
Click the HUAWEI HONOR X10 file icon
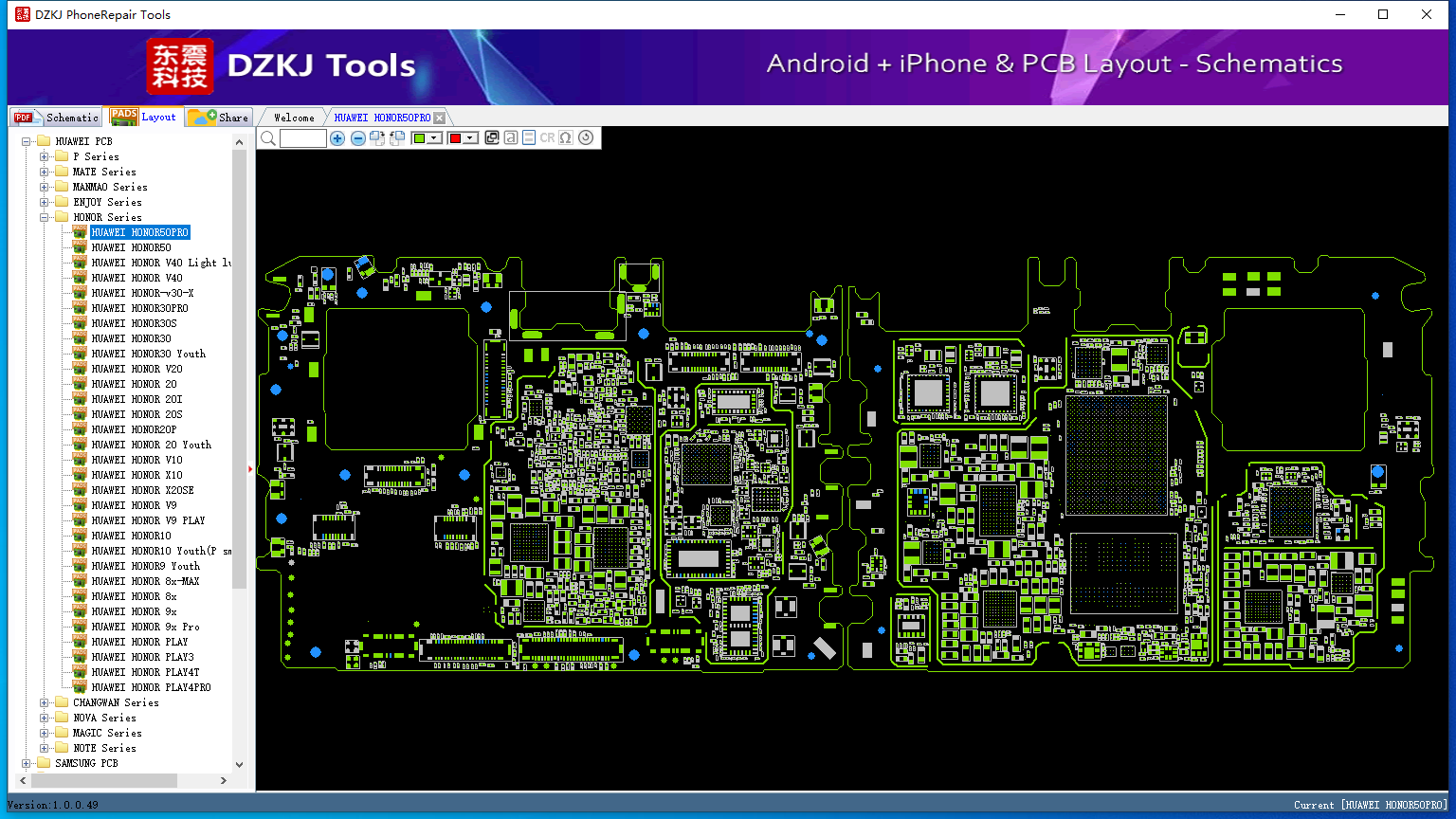click(x=80, y=475)
